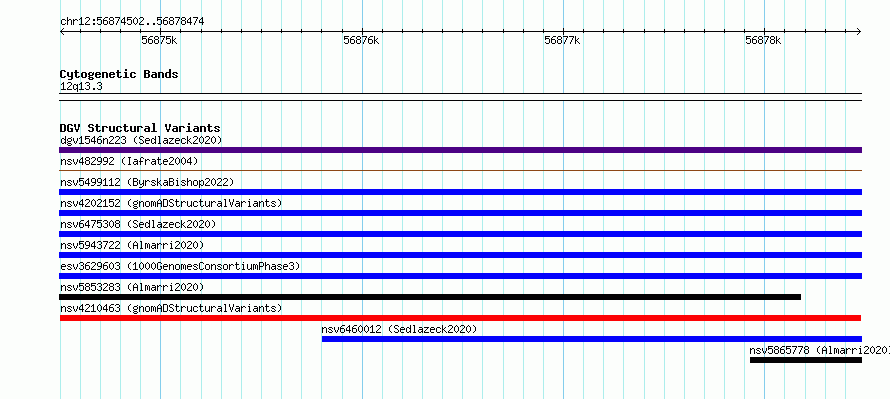Select the blue esv3629603 variant bar
Viewport: 890px width, 399px height.
tap(460, 276)
